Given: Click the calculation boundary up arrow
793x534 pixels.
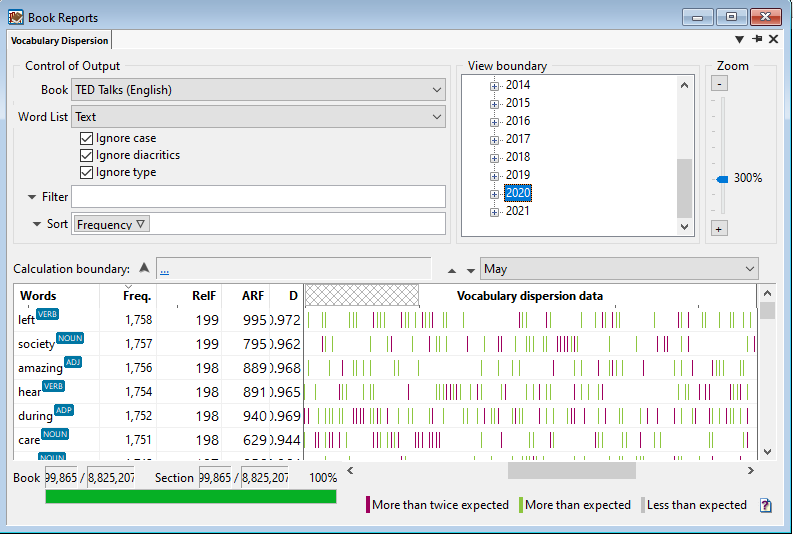Looking at the screenshot, I should tap(144, 268).
